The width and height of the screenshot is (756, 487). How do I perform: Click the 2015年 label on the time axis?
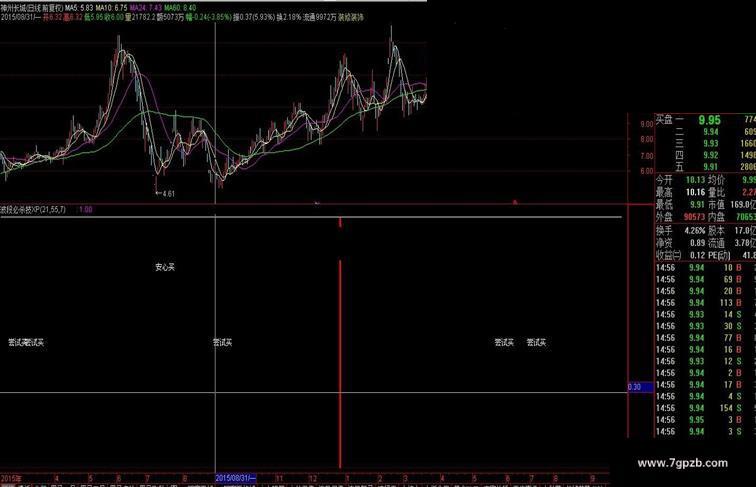(x=11, y=478)
